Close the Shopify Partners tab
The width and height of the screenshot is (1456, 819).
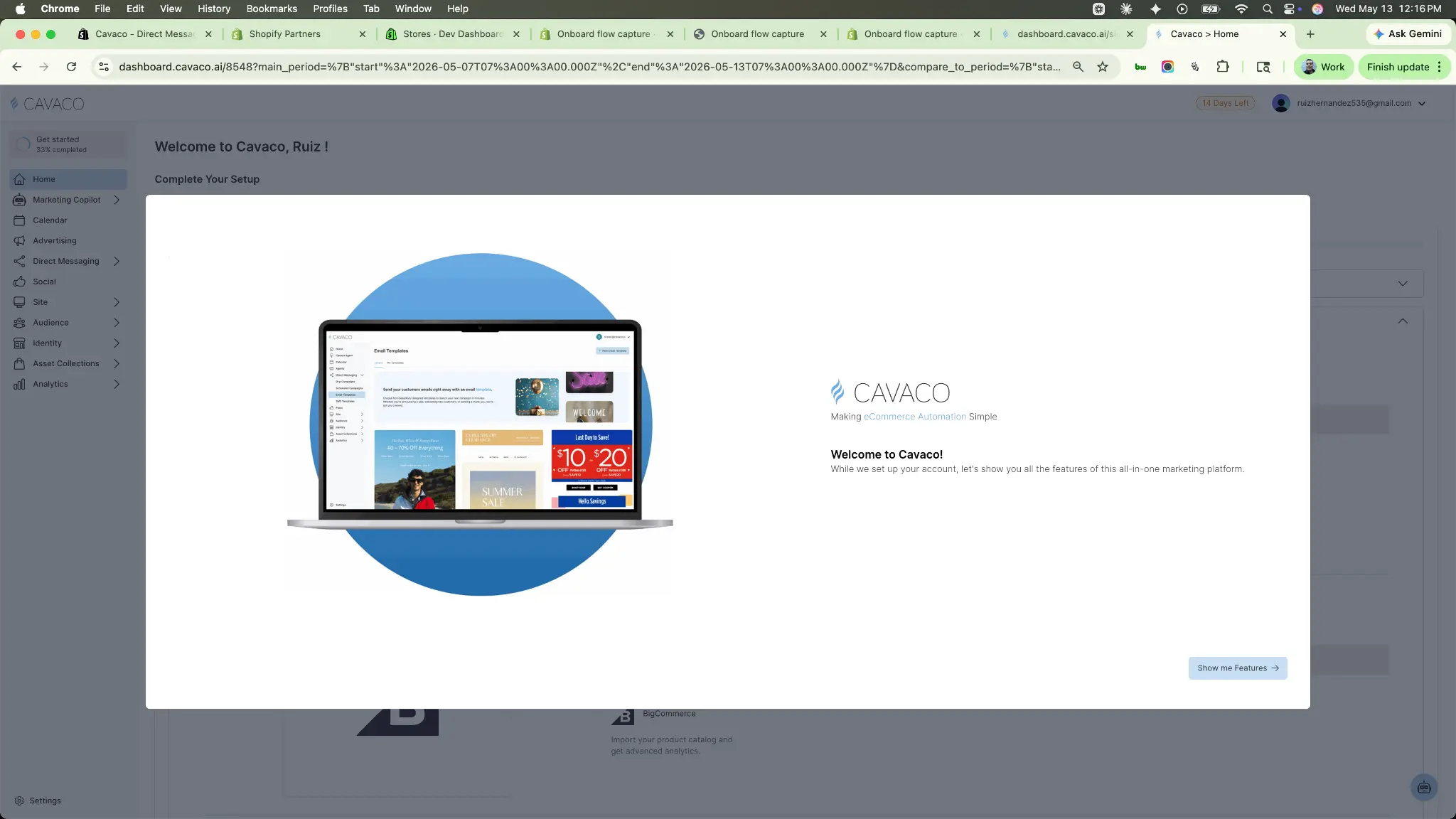click(x=363, y=34)
